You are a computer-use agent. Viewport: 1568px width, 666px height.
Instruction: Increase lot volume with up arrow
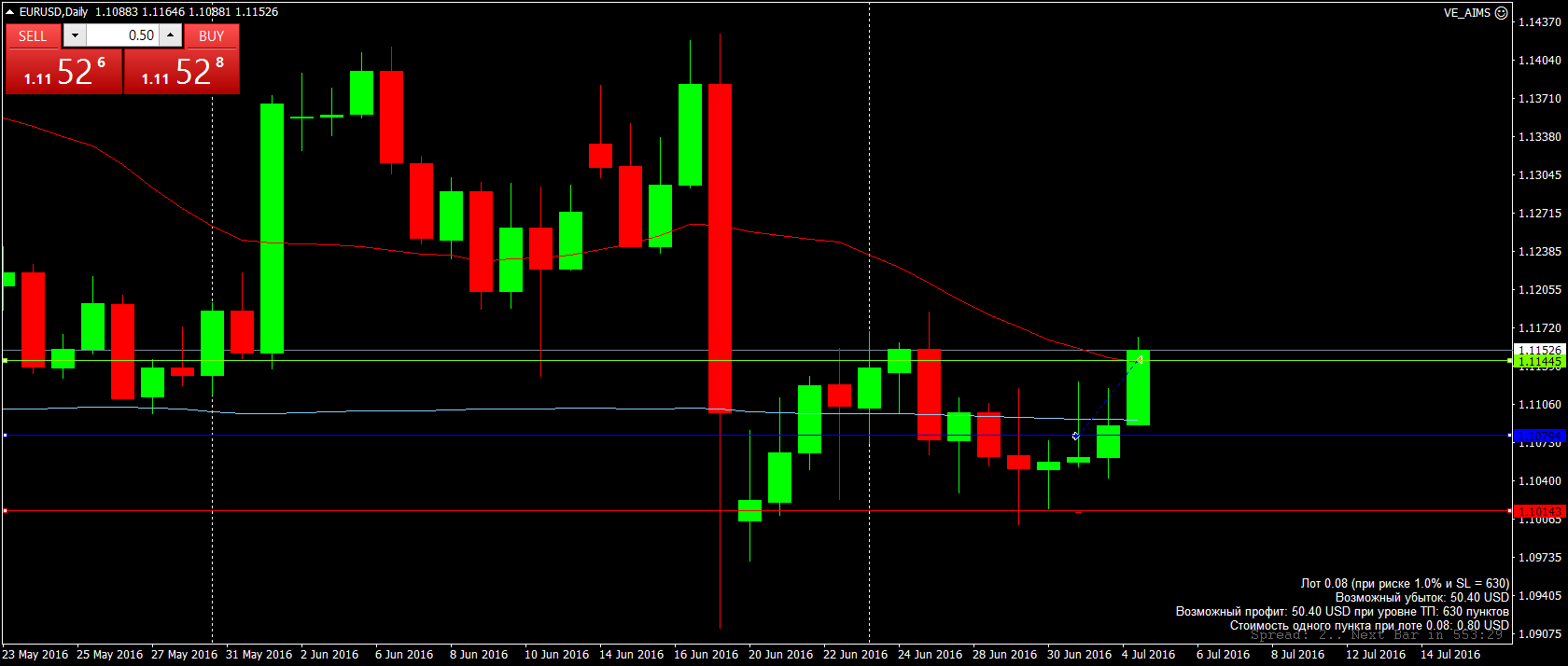[x=170, y=35]
